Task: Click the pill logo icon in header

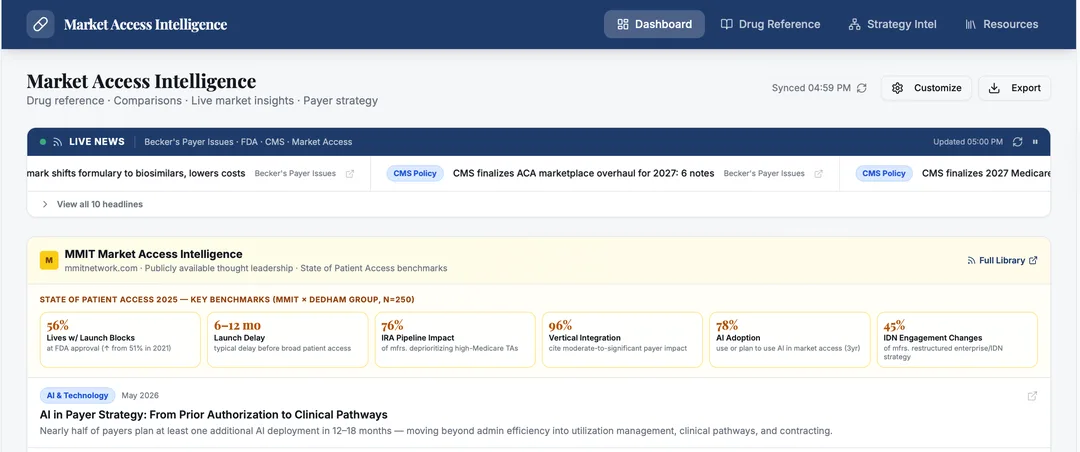Action: click(x=40, y=24)
